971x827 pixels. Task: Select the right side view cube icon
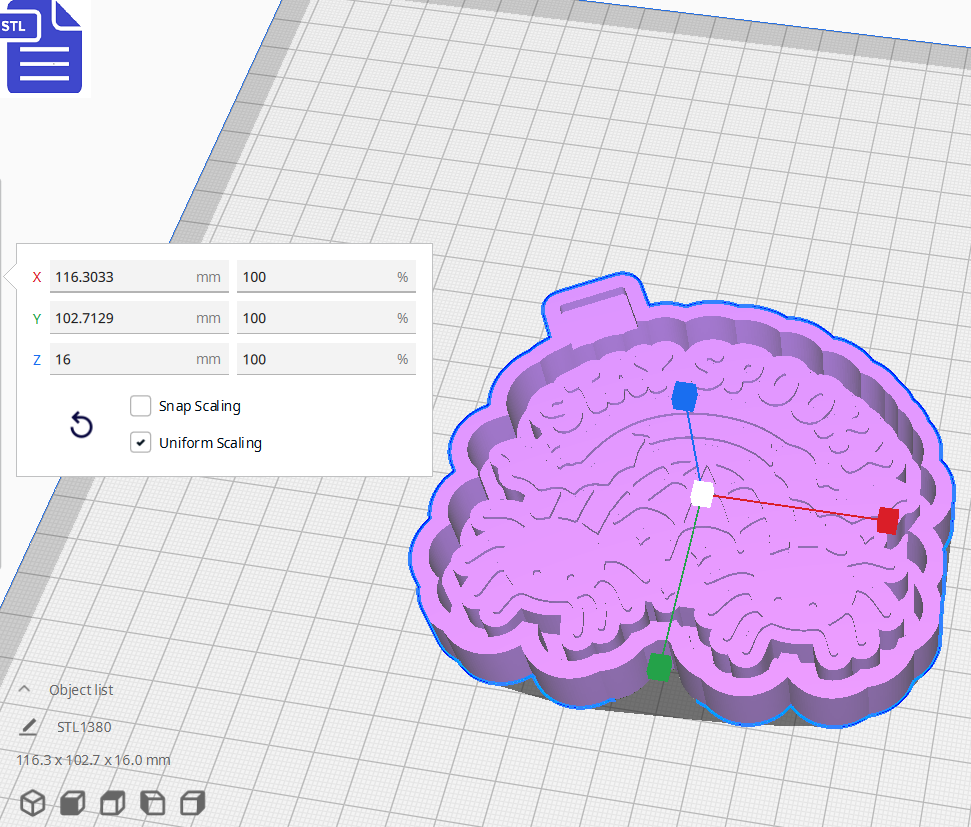[192, 802]
